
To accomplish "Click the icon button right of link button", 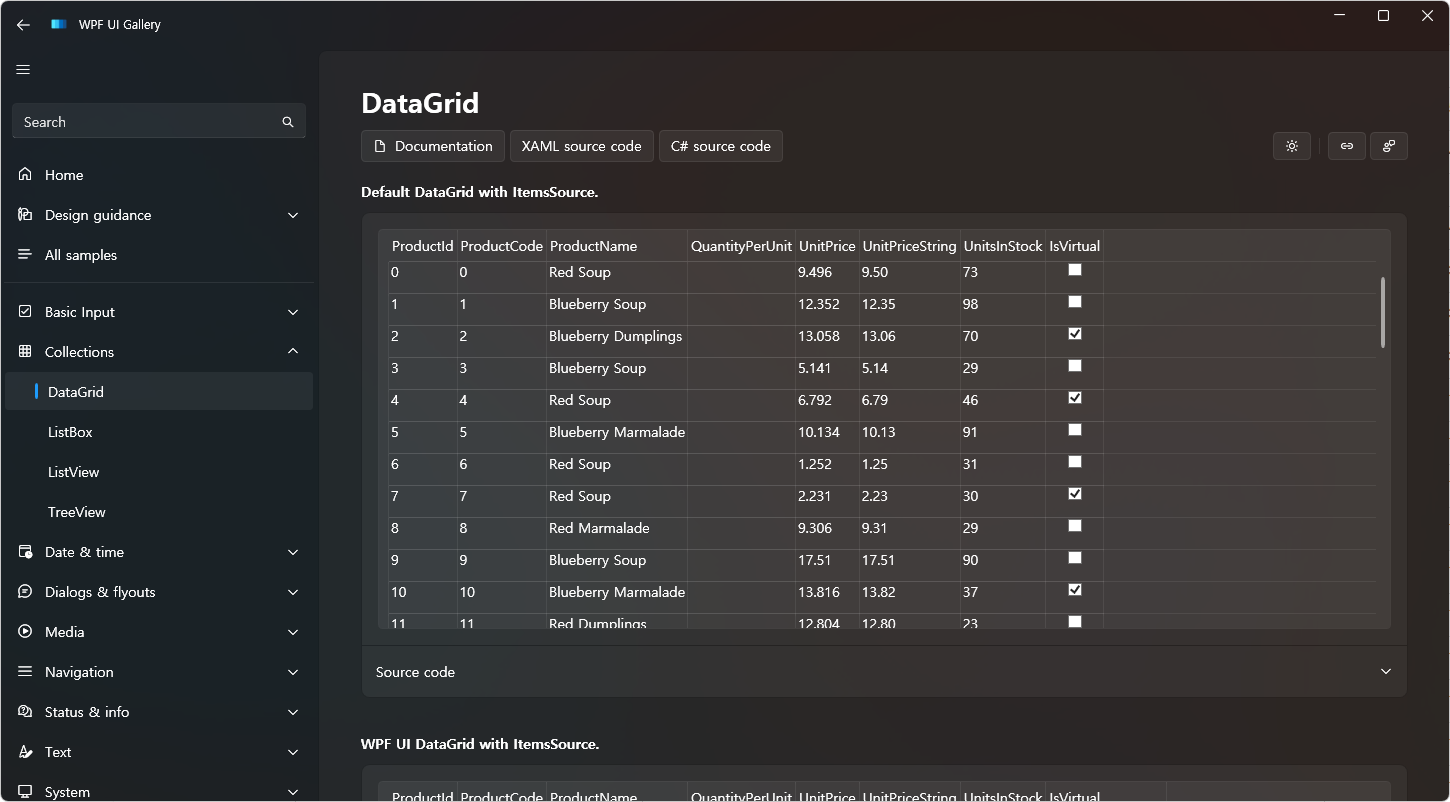I will pyautogui.click(x=1389, y=146).
